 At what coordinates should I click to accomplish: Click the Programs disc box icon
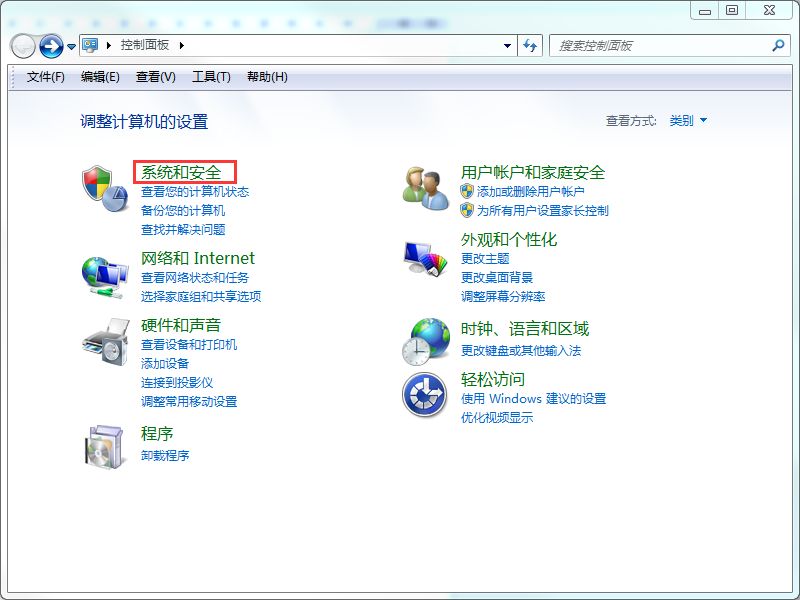[x=105, y=446]
